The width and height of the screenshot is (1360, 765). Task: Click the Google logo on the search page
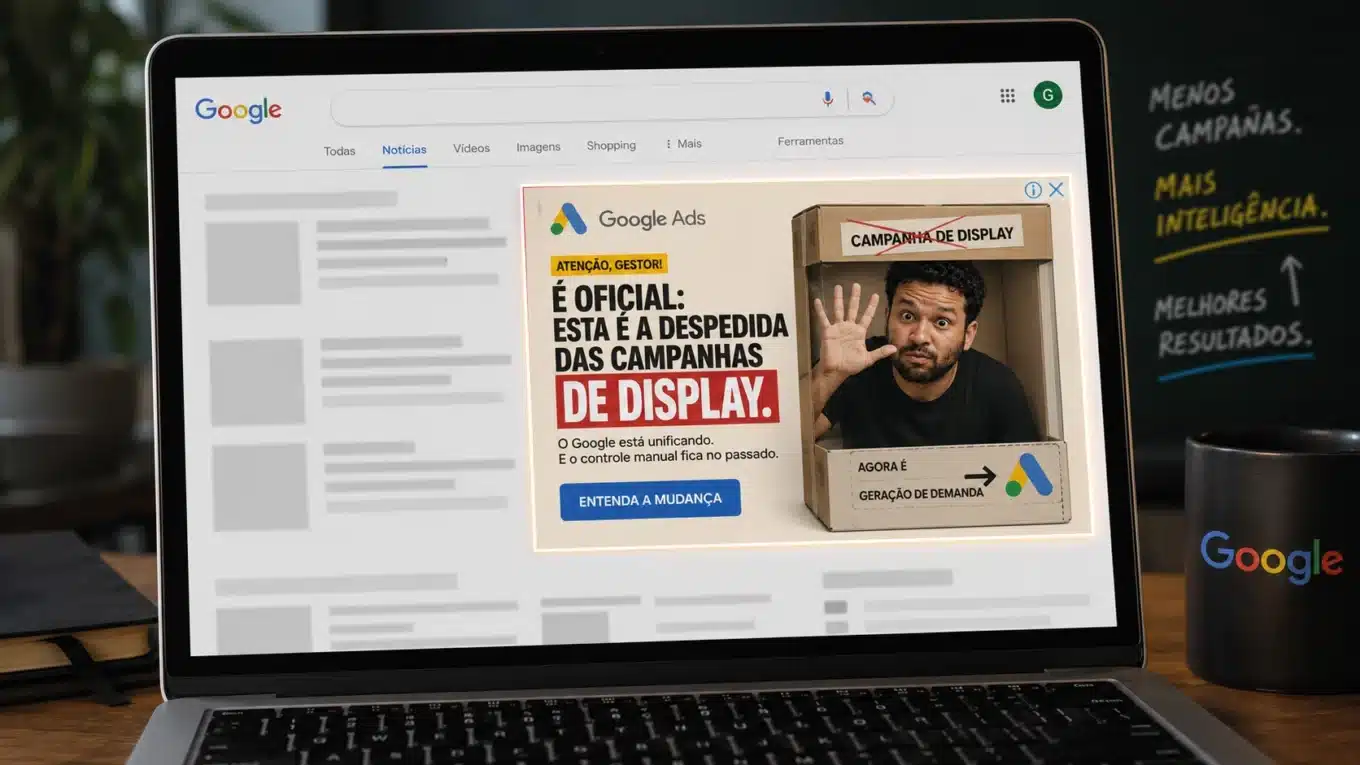pos(238,111)
